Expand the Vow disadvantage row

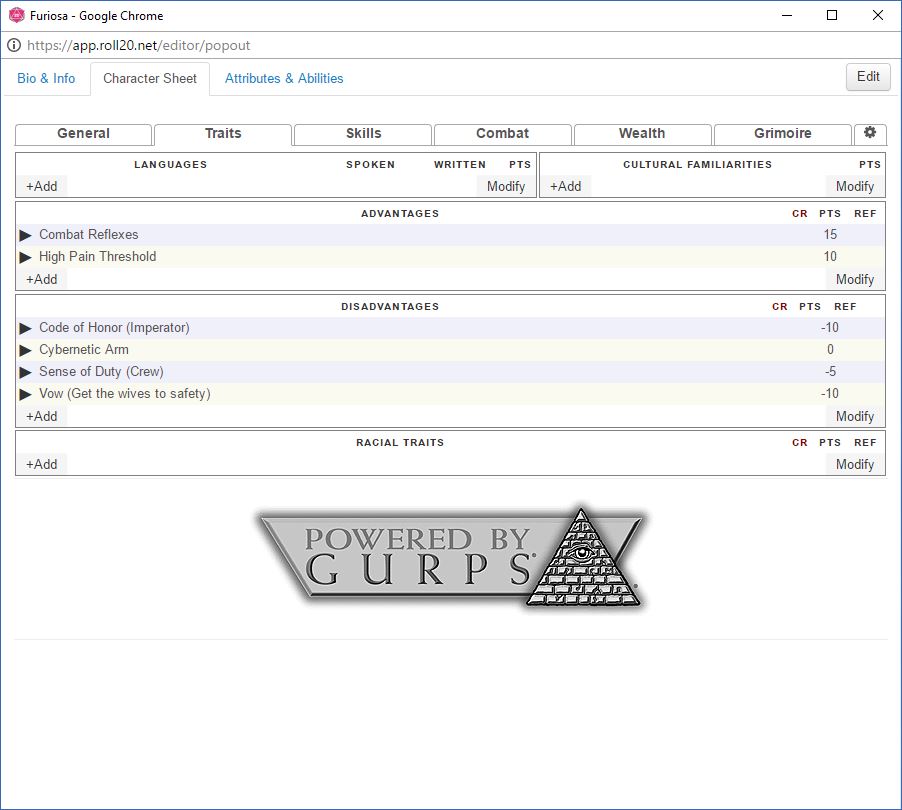click(26, 394)
